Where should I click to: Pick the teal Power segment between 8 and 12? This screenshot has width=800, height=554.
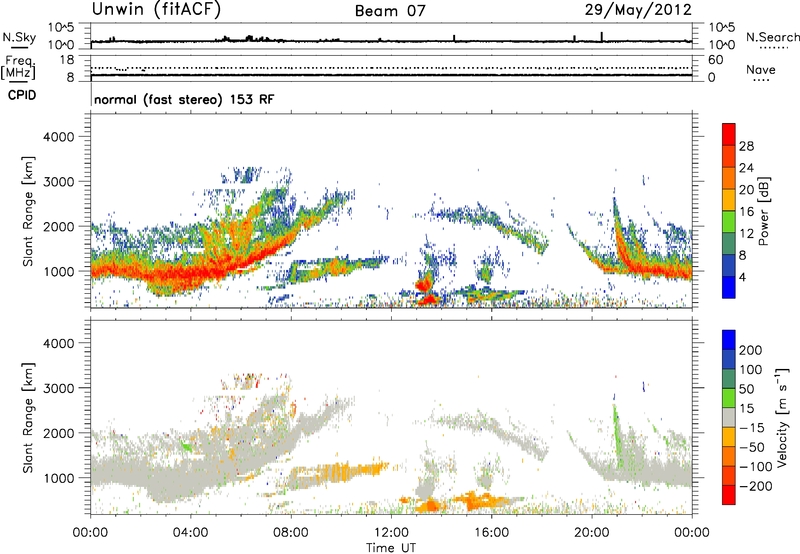(x=729, y=244)
